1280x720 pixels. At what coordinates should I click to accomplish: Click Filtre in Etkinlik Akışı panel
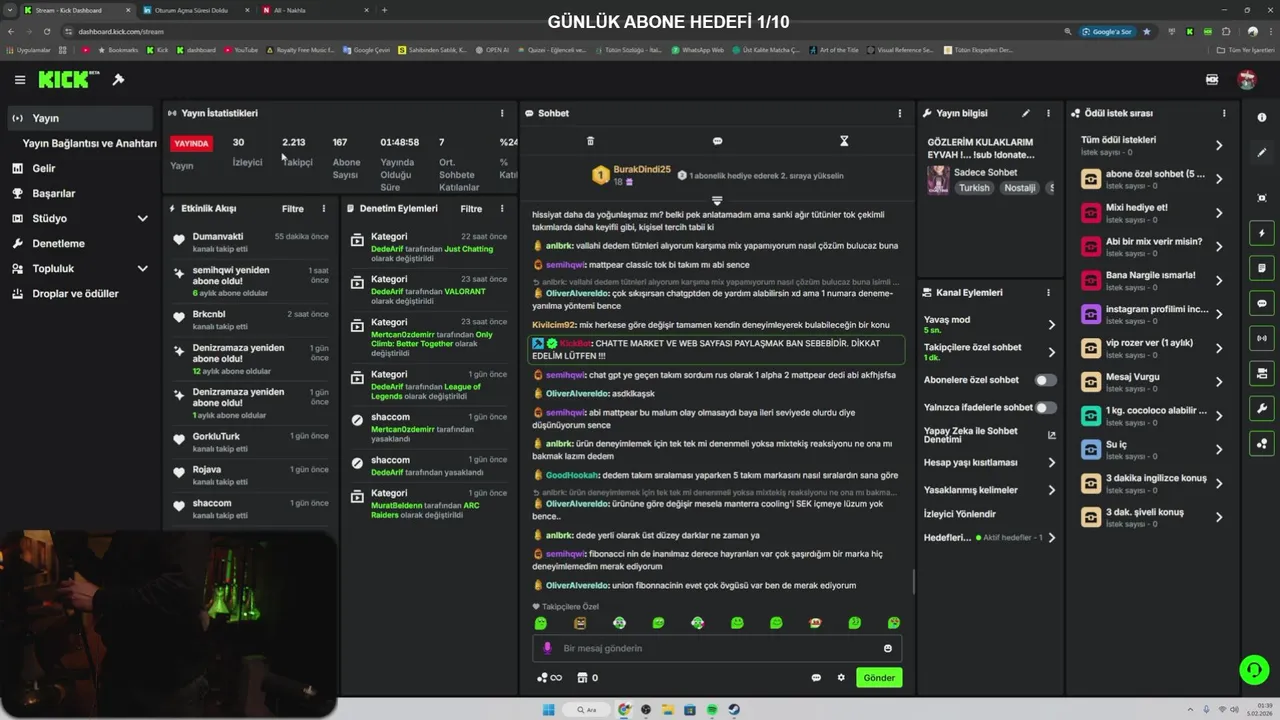293,208
